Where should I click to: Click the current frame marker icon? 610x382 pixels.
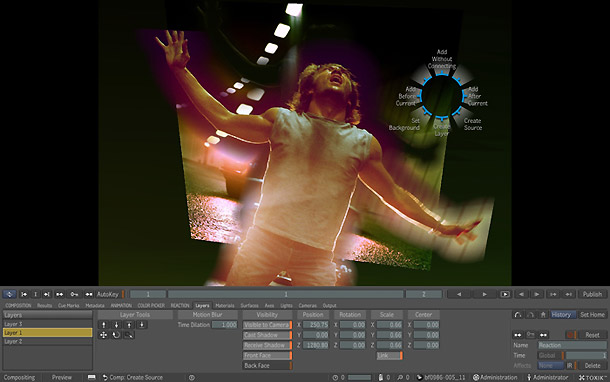pyautogui.click(x=35, y=294)
